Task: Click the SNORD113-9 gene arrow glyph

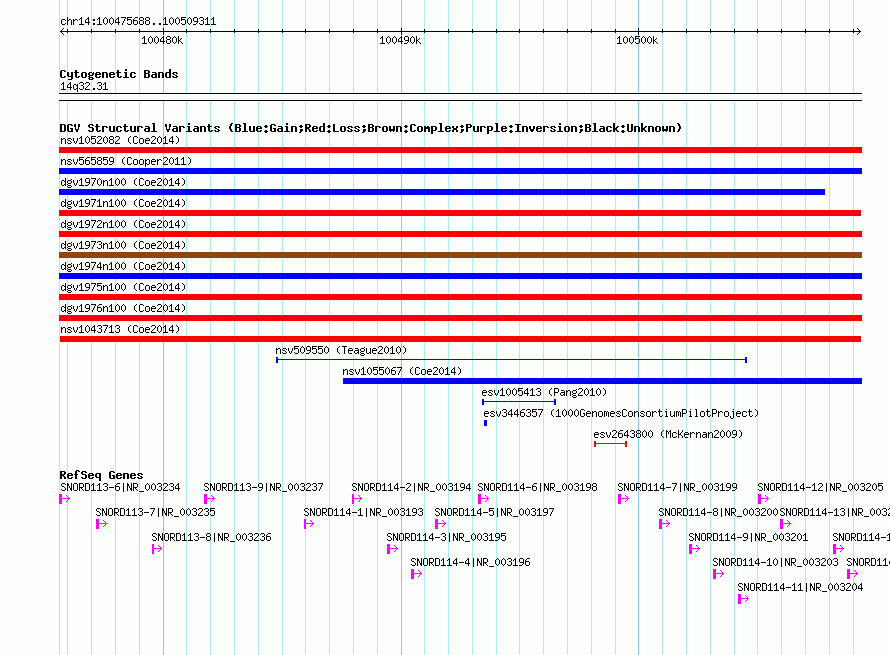Action: (209, 499)
